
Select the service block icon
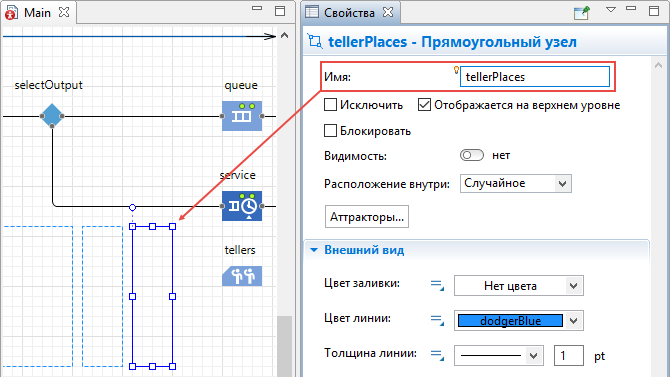click(242, 206)
